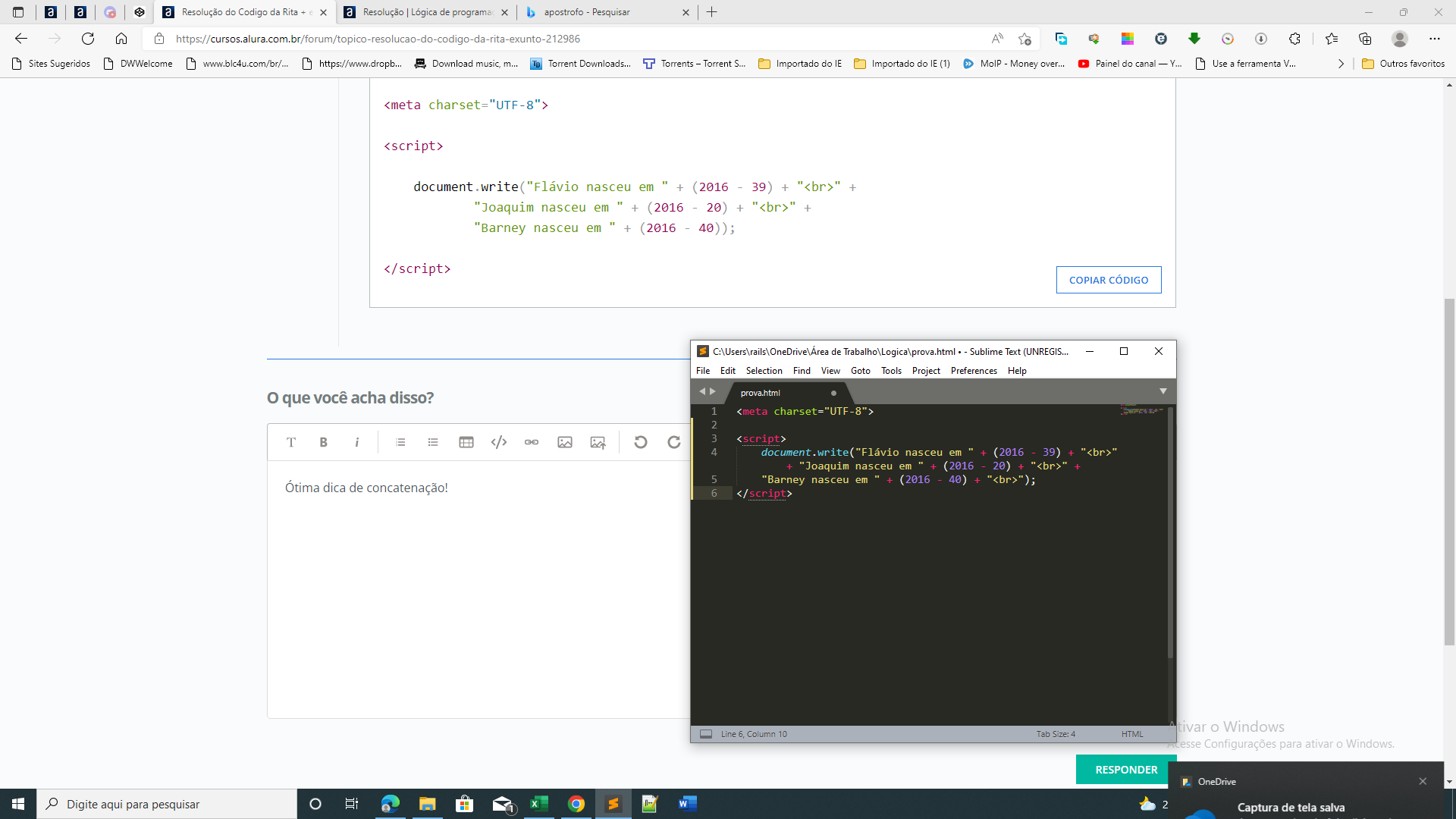The image size is (1456, 819).
Task: Go to next tab arrow in Sublime
Action: coord(713,391)
